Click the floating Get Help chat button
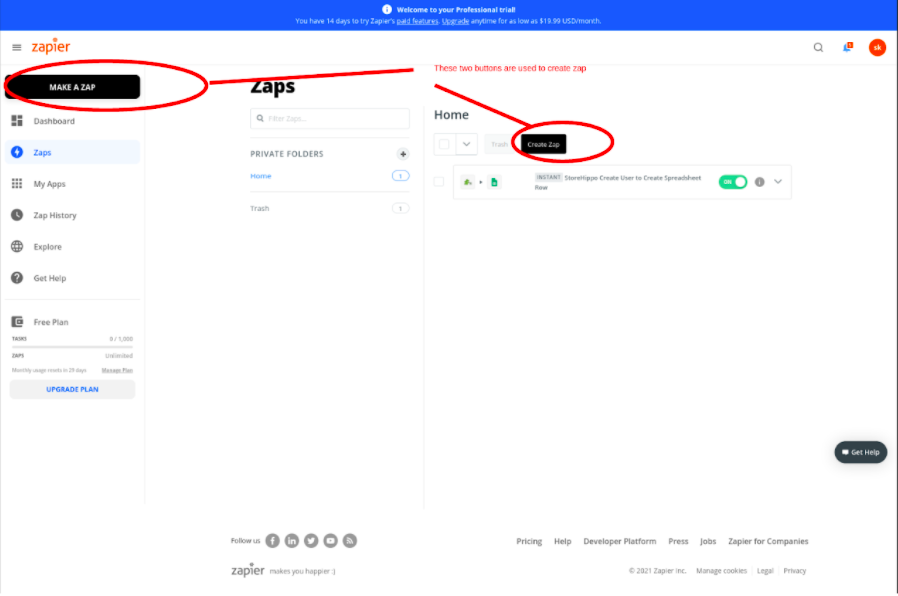This screenshot has height=596, width=898. [861, 452]
